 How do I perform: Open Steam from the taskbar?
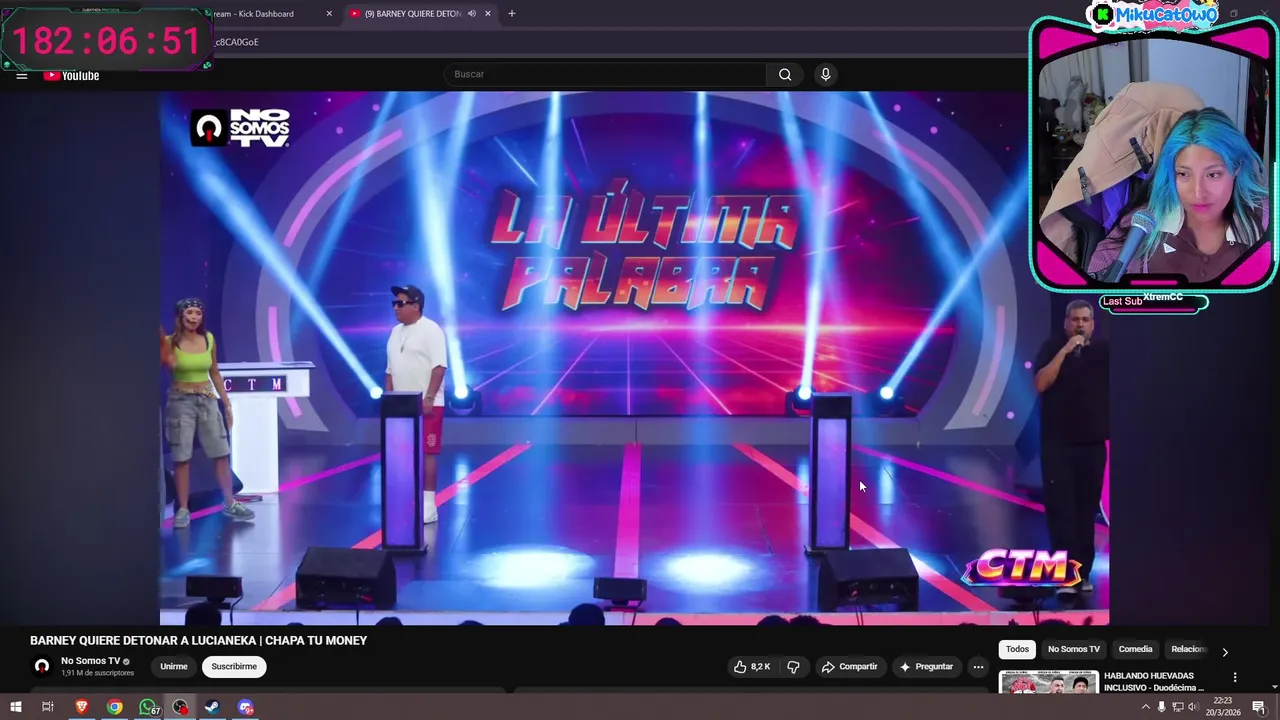(213, 707)
